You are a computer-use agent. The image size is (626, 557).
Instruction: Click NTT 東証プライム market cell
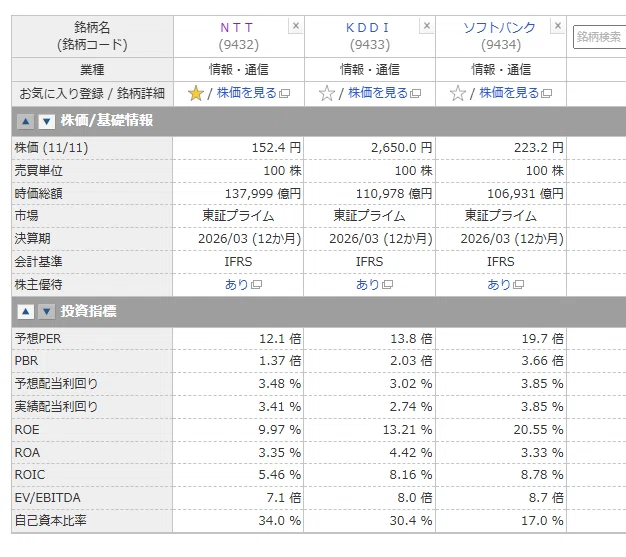point(238,216)
